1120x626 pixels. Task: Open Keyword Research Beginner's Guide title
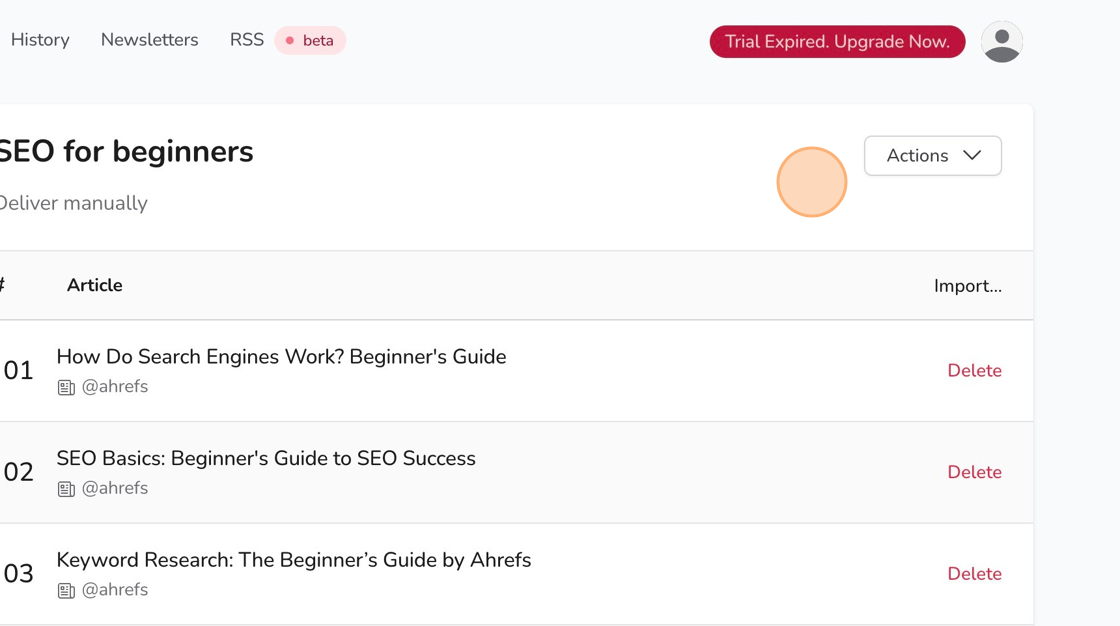[294, 560]
